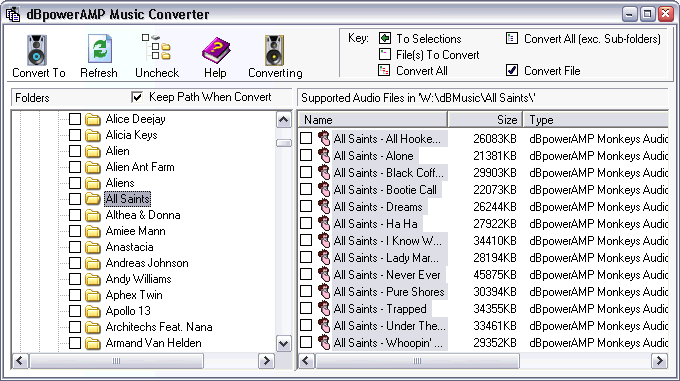Click the Alice Deejay folder icon
This screenshot has width=680, height=381.
[x=93, y=119]
